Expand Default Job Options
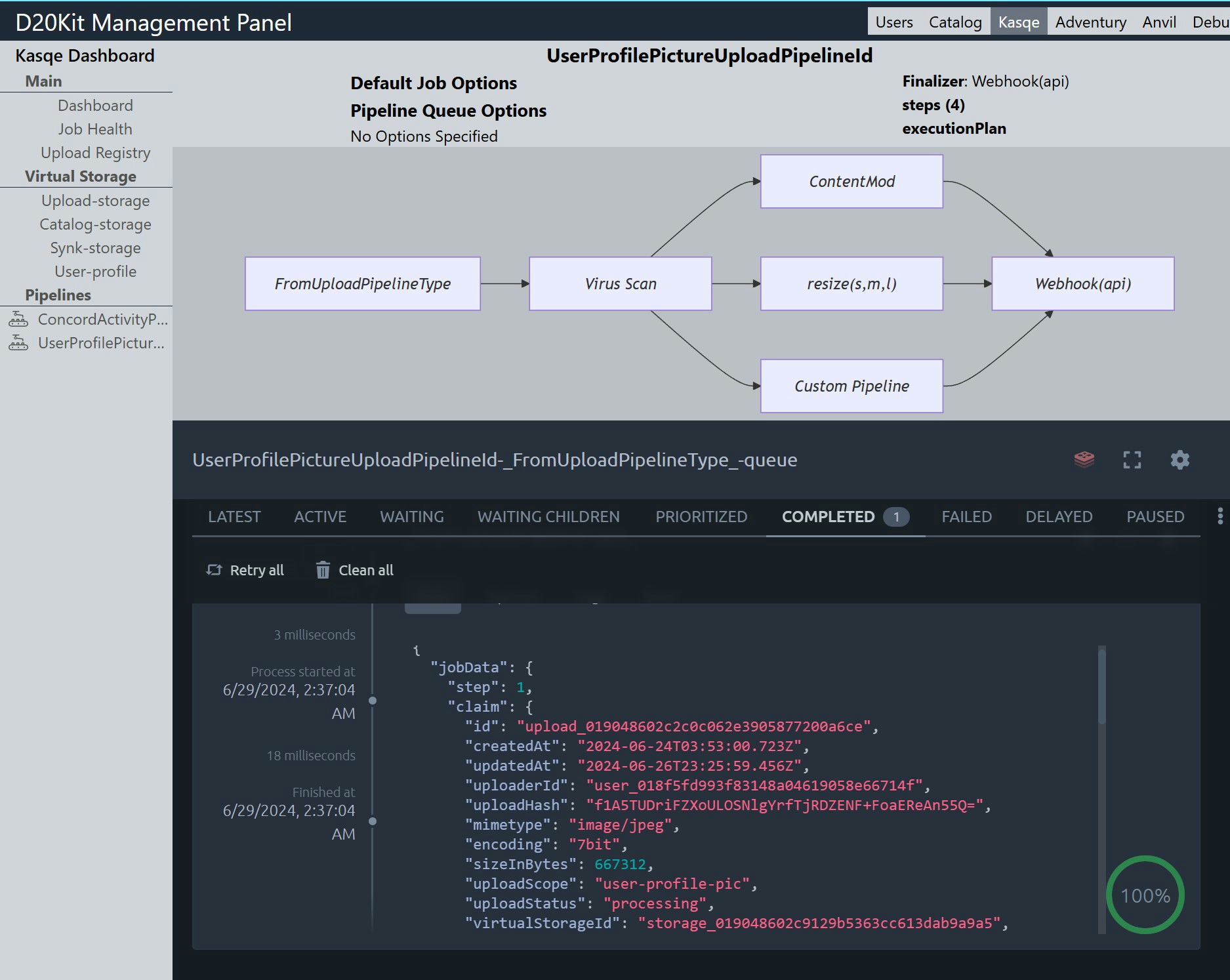This screenshot has height=980, width=1230. [x=433, y=83]
